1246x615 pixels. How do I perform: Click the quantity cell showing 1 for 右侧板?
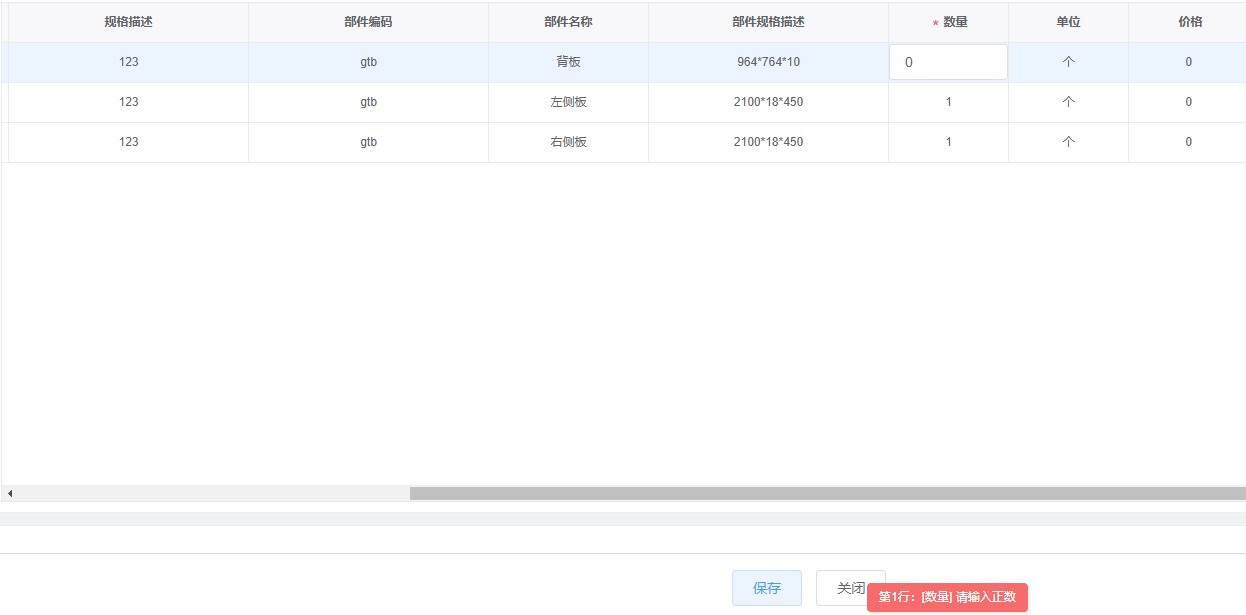948,141
